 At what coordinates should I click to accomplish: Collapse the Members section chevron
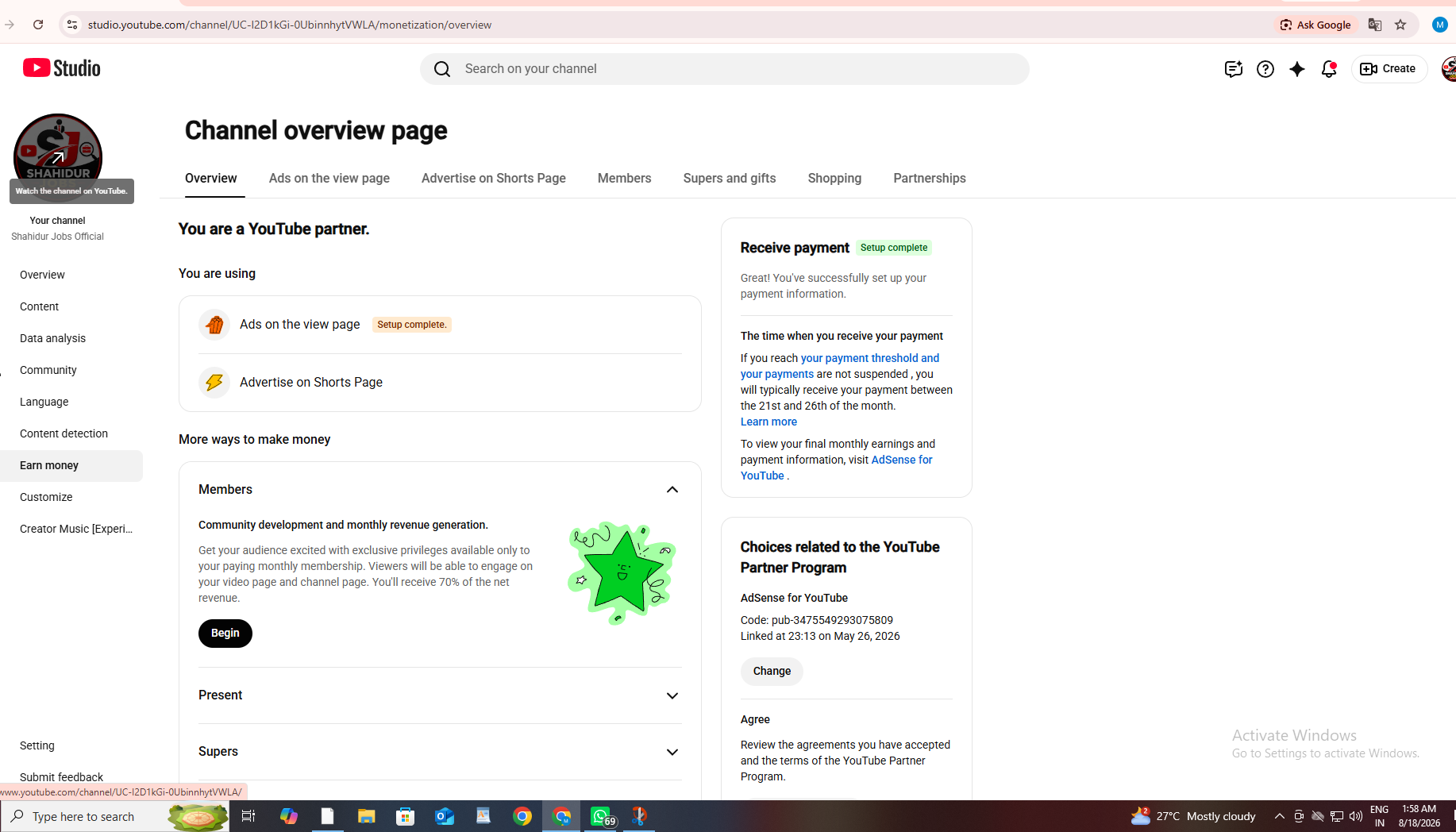tap(672, 490)
